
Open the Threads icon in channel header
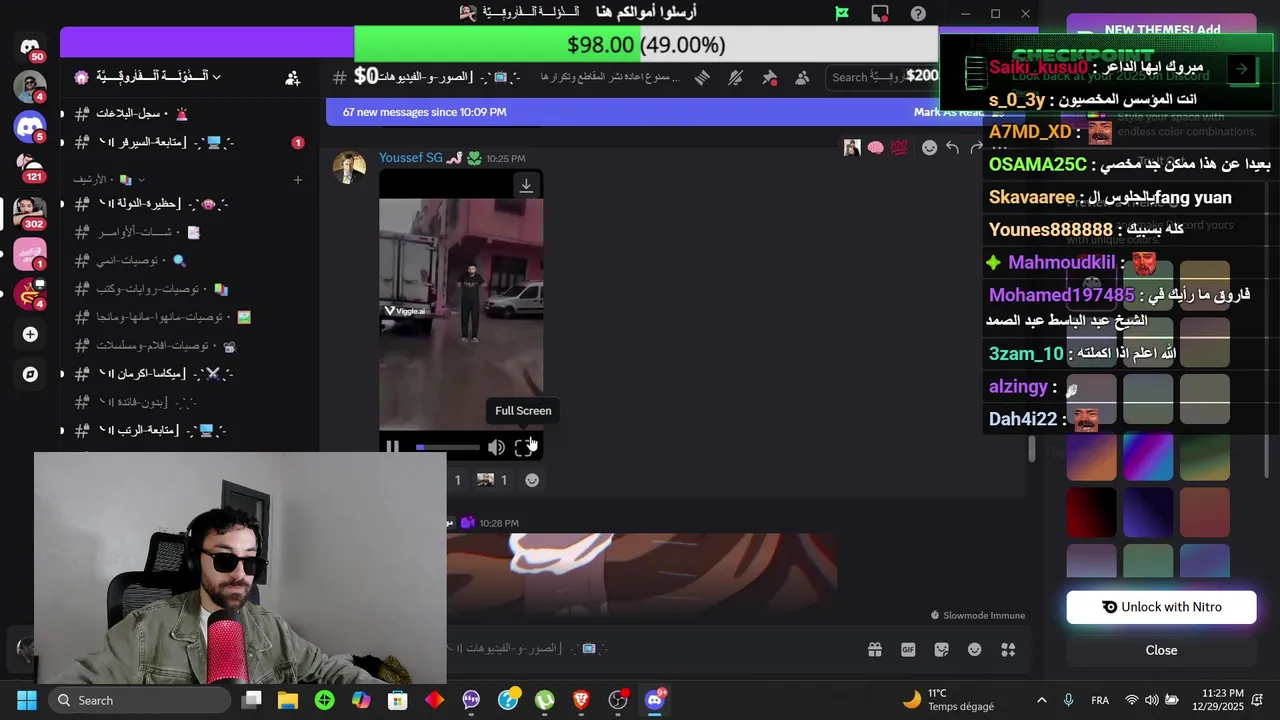(702, 77)
